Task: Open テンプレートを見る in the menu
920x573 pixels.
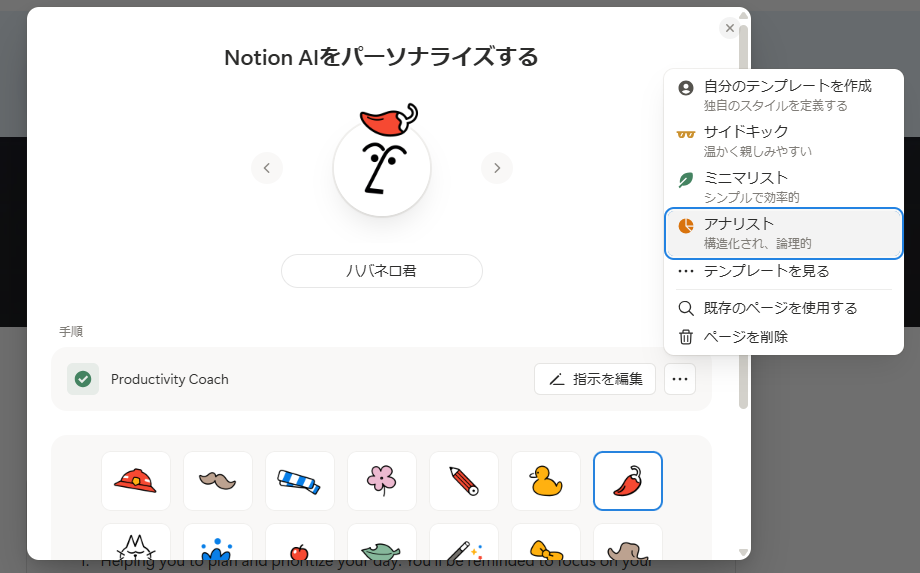Action: tap(783, 271)
